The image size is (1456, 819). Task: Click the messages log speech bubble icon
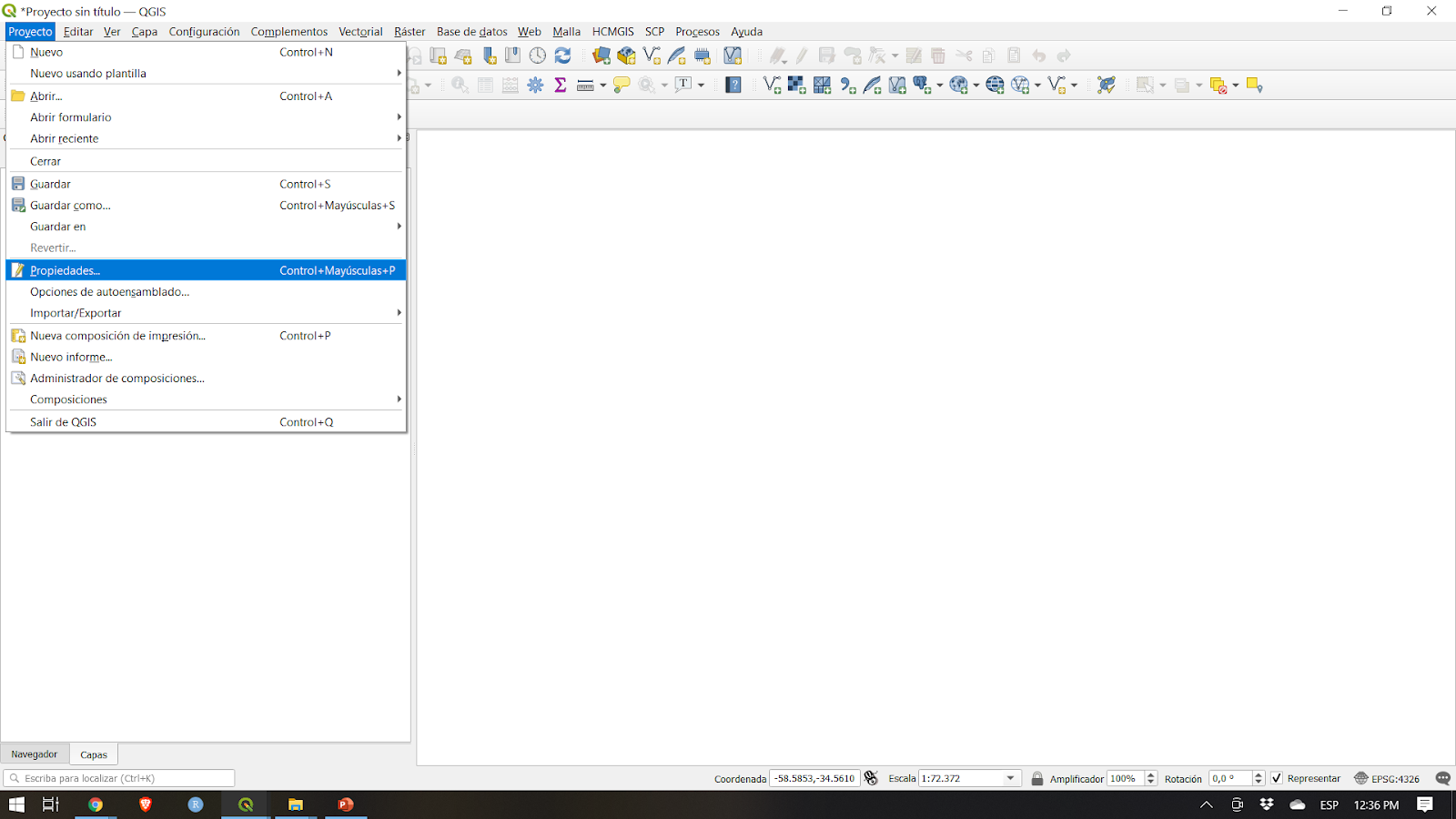pos(1442,778)
